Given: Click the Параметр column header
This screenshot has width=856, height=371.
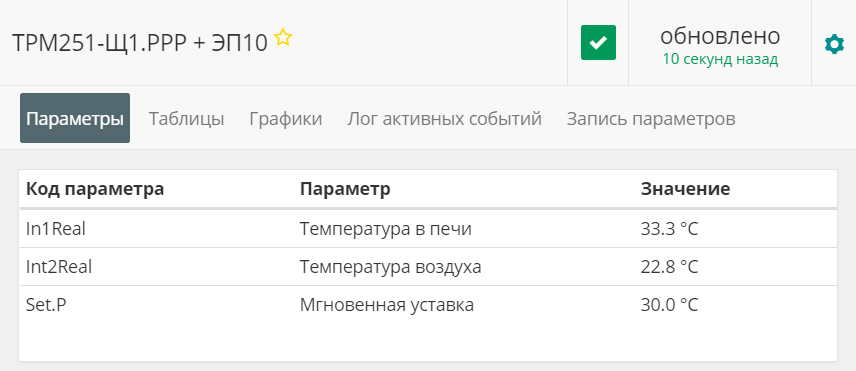Looking at the screenshot, I should point(345,189).
